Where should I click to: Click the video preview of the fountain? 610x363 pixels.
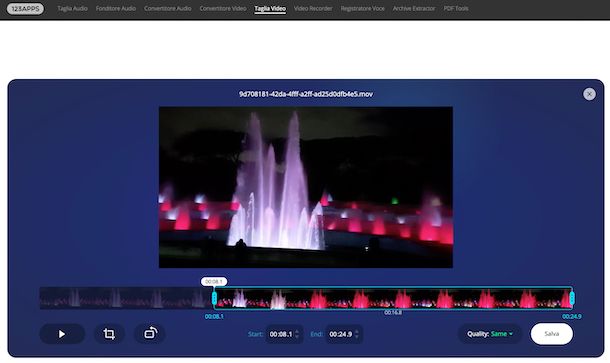coord(306,187)
